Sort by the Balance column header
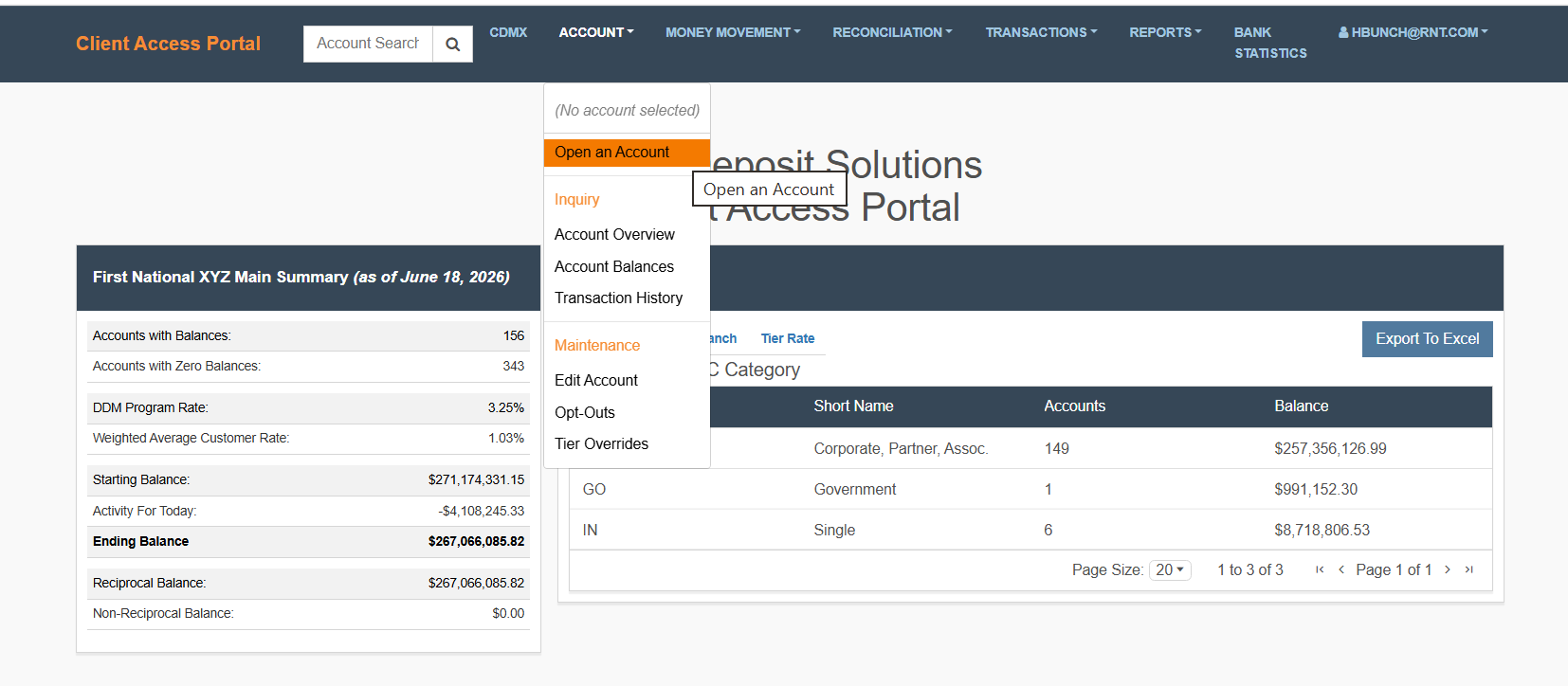 [1301, 406]
